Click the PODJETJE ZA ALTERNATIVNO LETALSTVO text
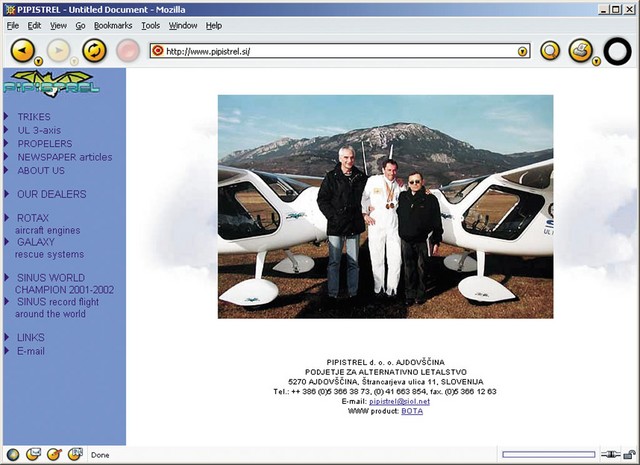 [x=386, y=372]
